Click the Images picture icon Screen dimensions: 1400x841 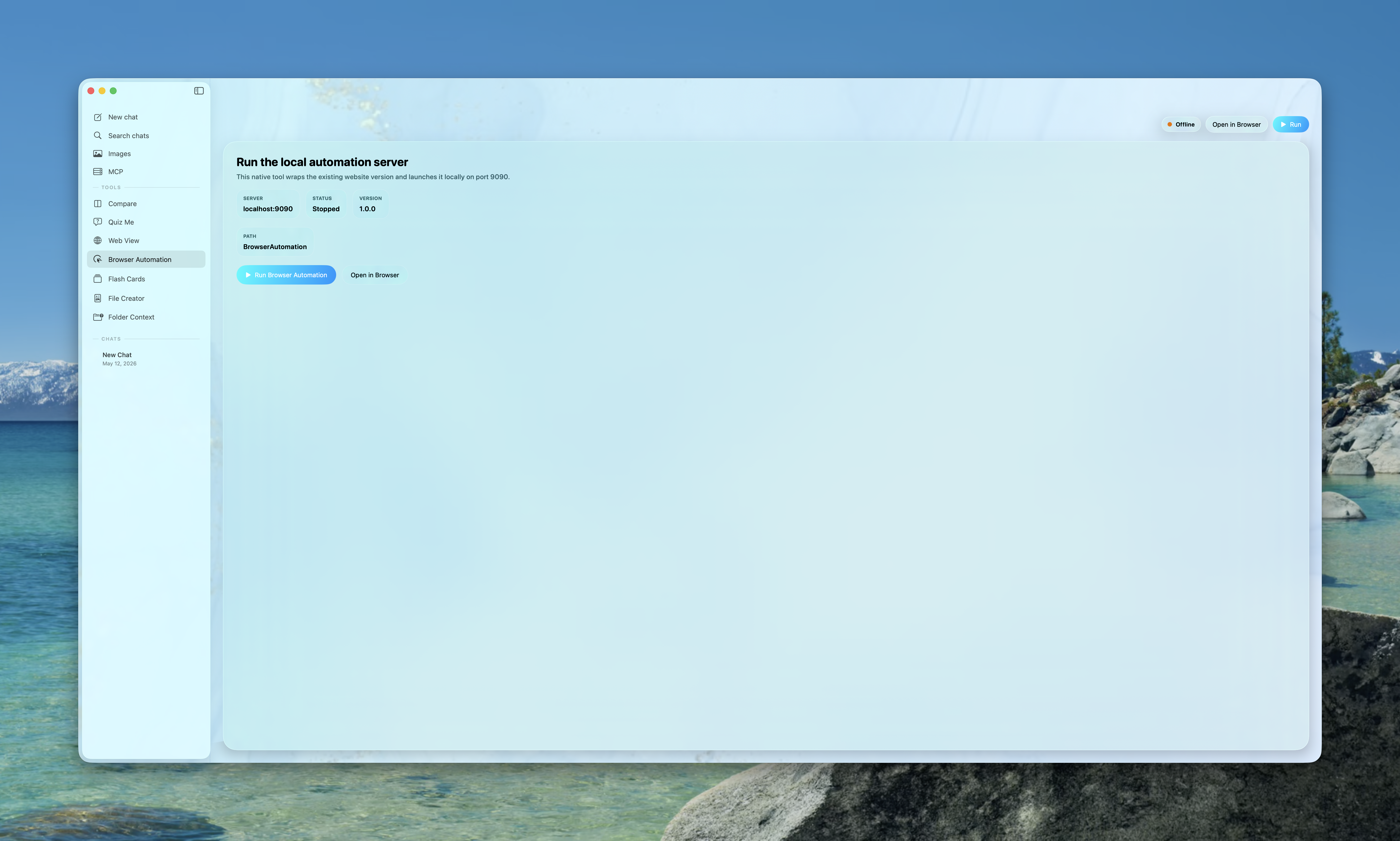[x=97, y=154]
